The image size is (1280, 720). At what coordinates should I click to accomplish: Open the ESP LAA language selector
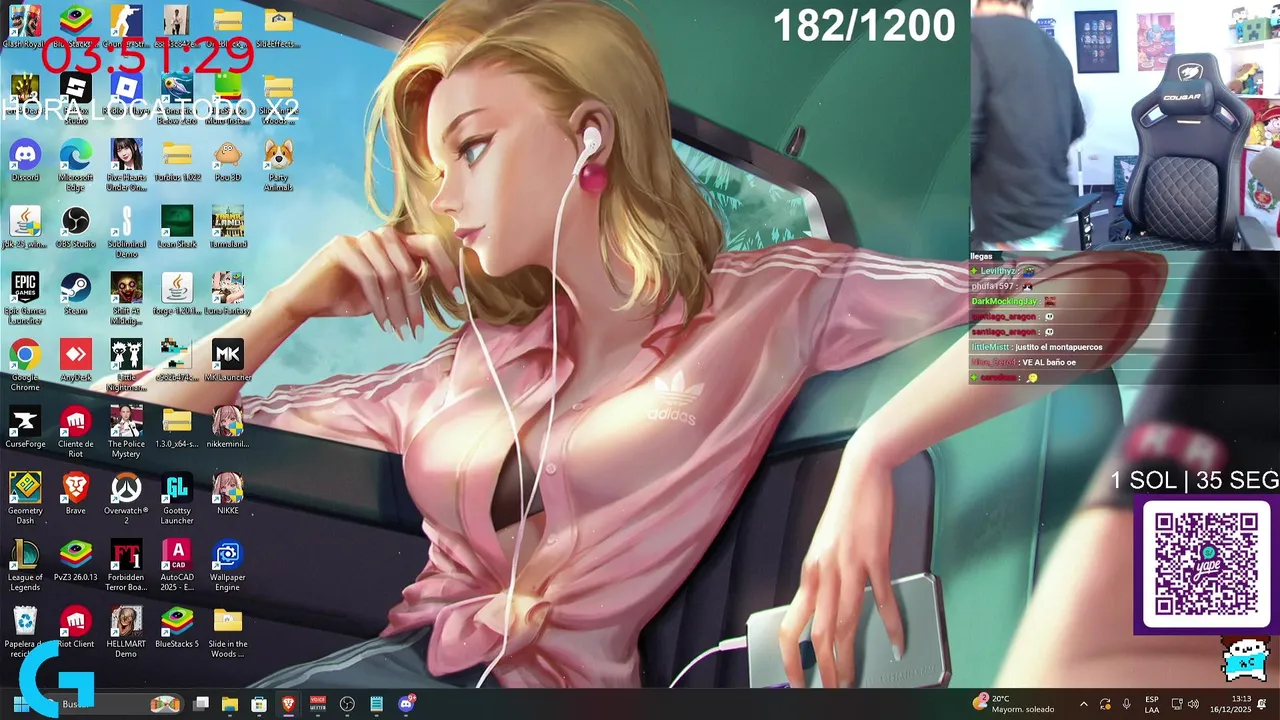pyautogui.click(x=1152, y=704)
